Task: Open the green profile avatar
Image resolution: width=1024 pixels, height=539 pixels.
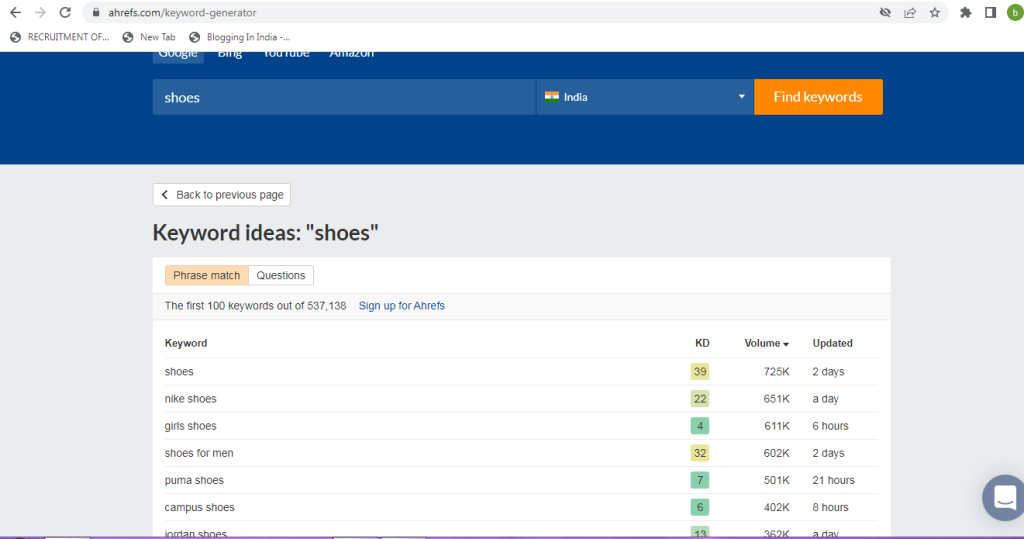Action: tap(1016, 12)
